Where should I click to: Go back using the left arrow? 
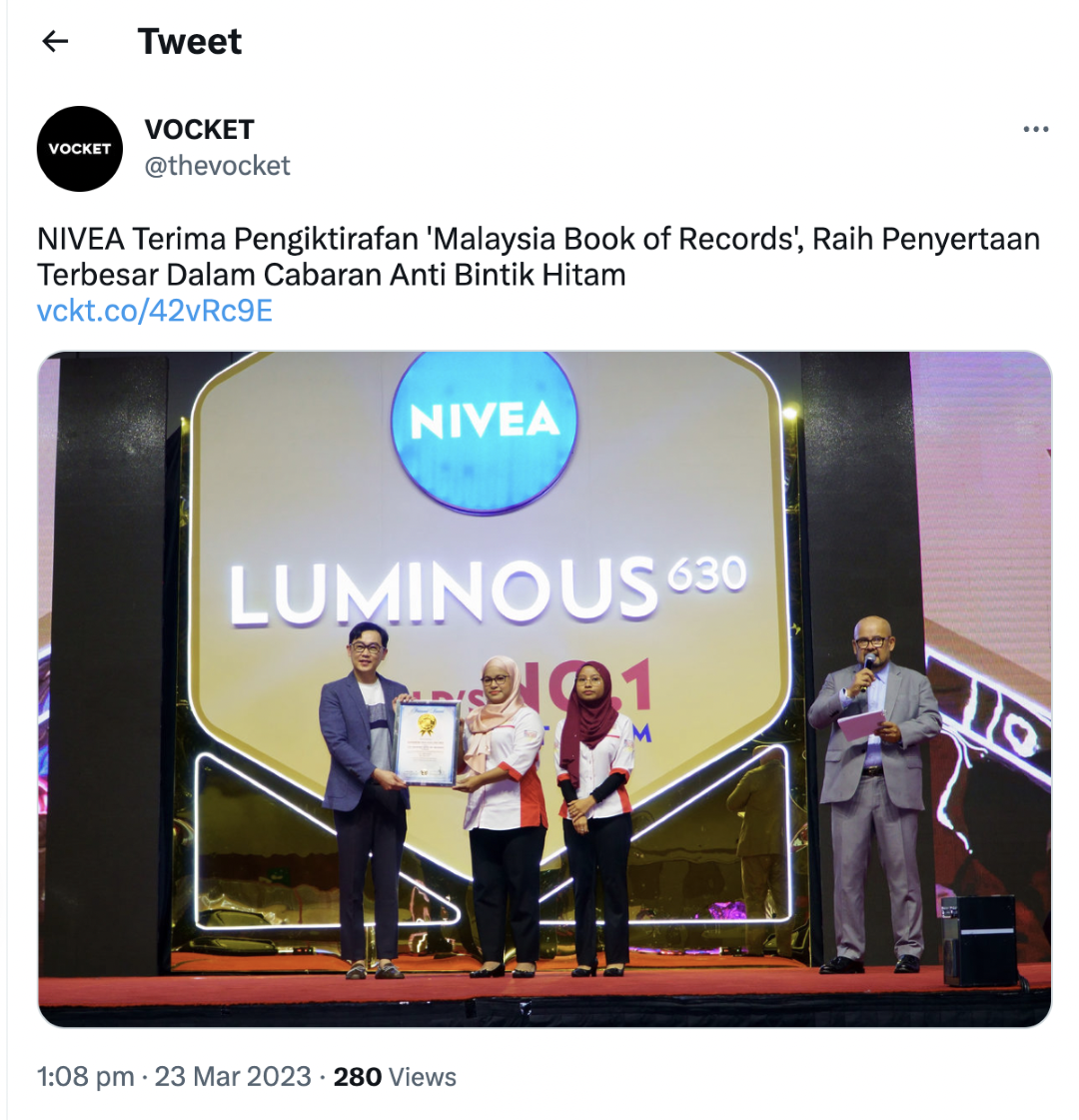(55, 41)
